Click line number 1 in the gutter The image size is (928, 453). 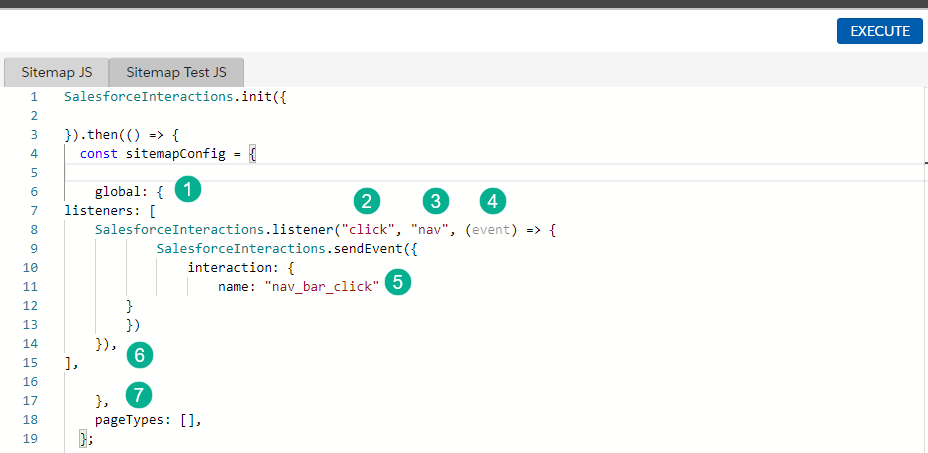click(33, 97)
